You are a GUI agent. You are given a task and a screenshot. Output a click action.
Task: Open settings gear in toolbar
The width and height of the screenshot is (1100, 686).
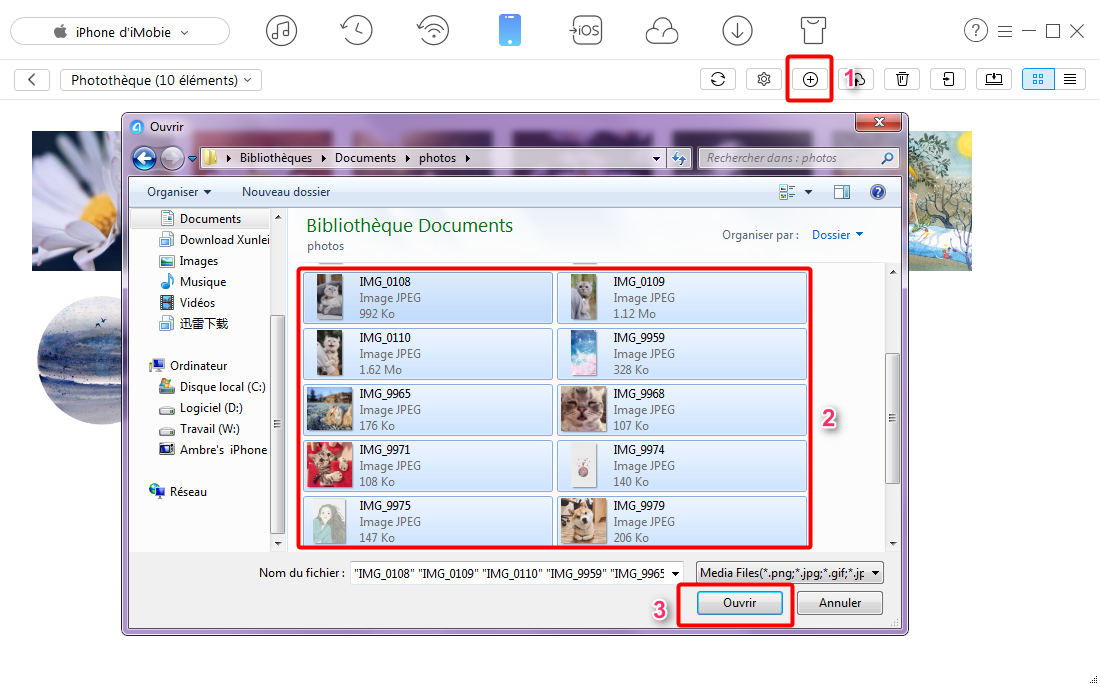tap(764, 79)
